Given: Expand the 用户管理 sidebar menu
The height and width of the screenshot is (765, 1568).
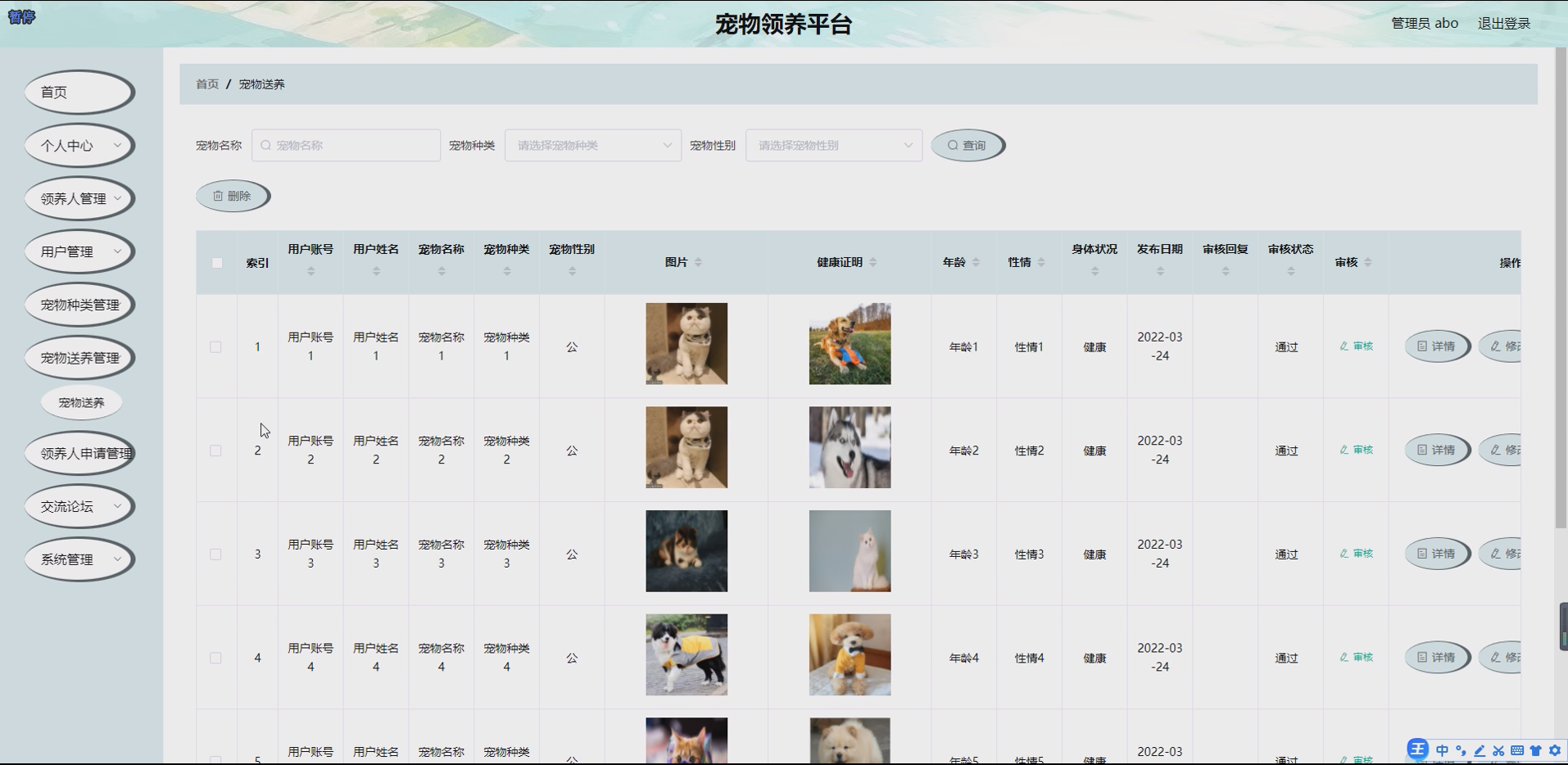Looking at the screenshot, I should [79, 251].
